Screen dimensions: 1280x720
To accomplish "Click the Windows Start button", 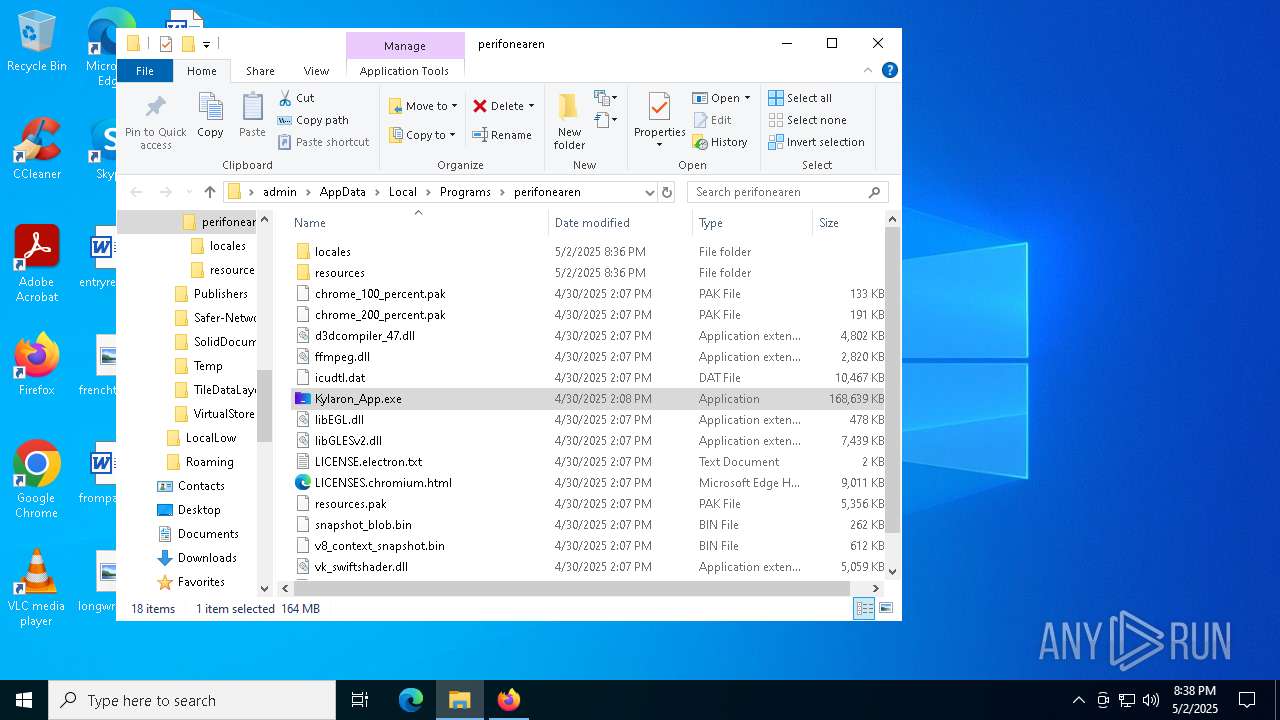I will (24, 700).
